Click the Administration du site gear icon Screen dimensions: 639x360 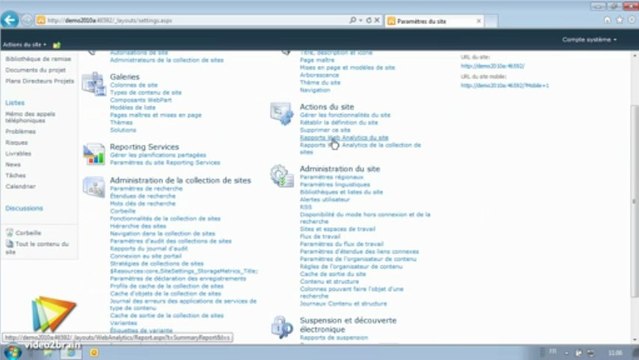(282, 176)
